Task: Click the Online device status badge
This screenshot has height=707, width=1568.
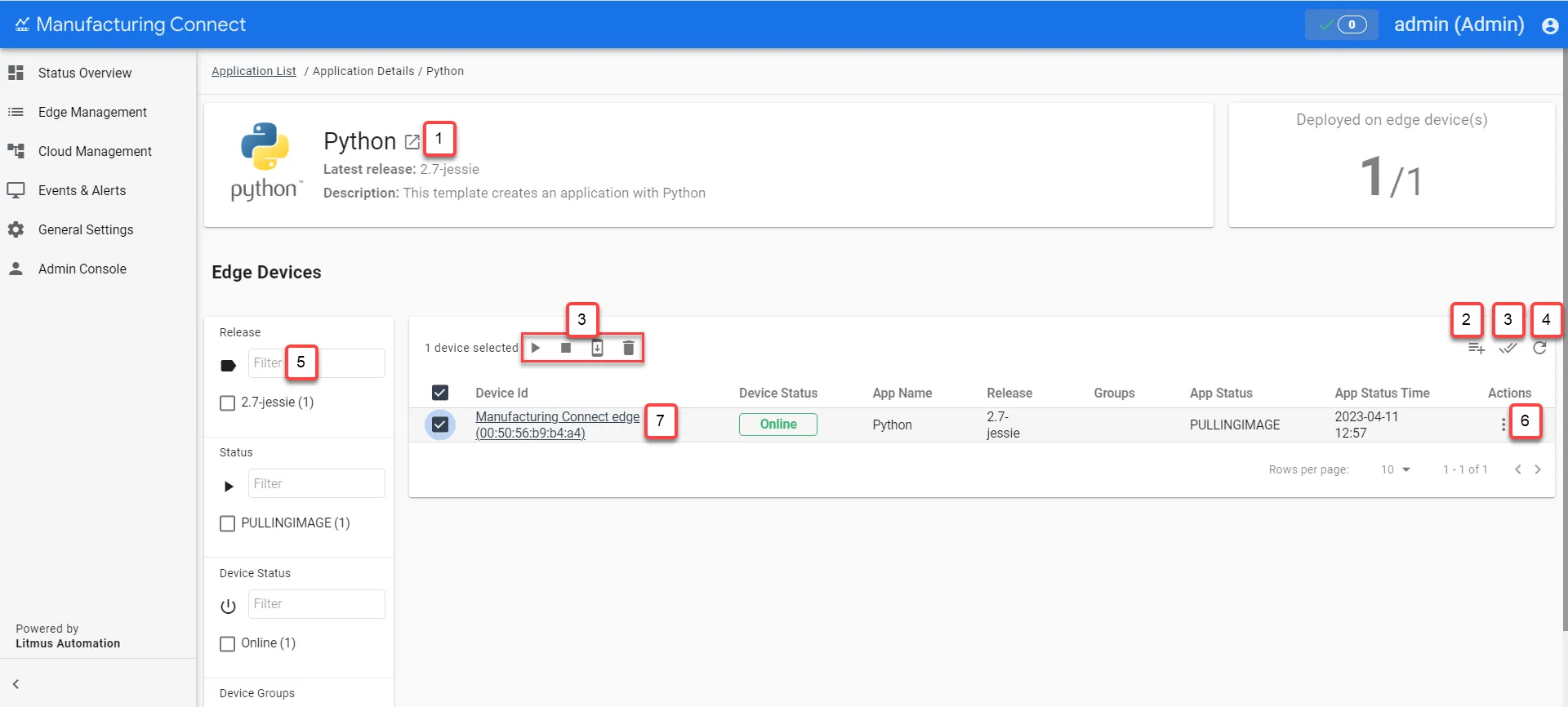Action: click(x=778, y=425)
